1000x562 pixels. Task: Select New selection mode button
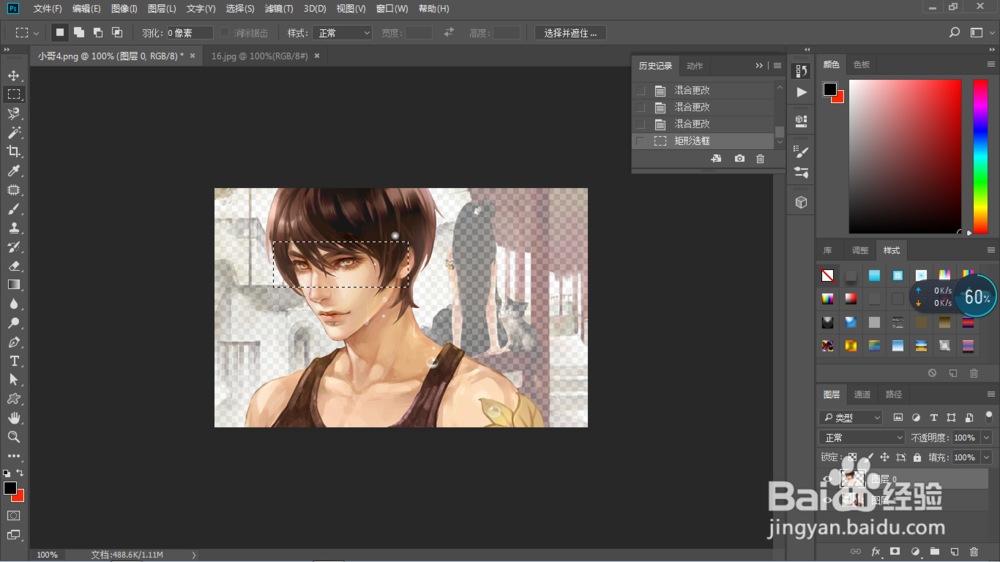click(59, 33)
